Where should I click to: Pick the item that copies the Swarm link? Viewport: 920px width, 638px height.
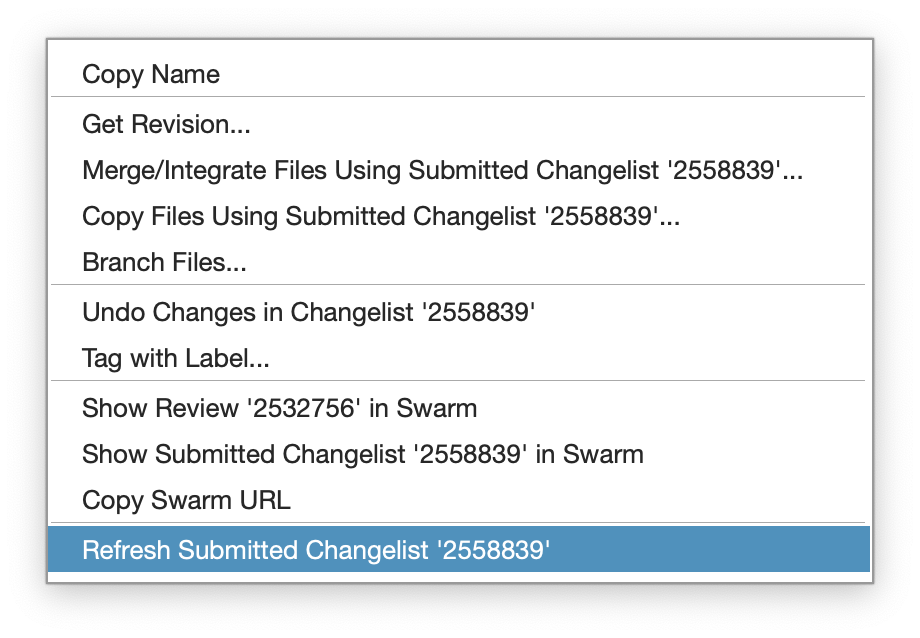(459, 500)
